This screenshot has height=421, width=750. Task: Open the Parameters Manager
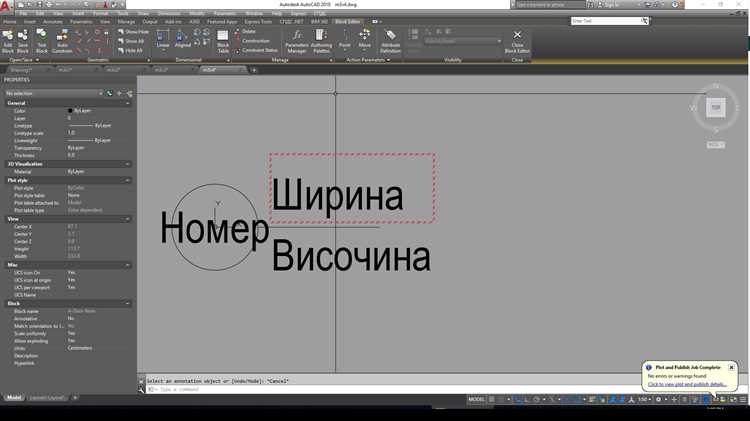(297, 41)
